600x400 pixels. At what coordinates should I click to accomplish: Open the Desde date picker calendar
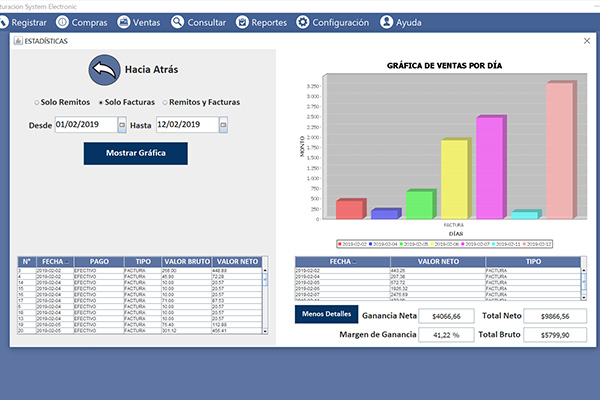[123, 126]
